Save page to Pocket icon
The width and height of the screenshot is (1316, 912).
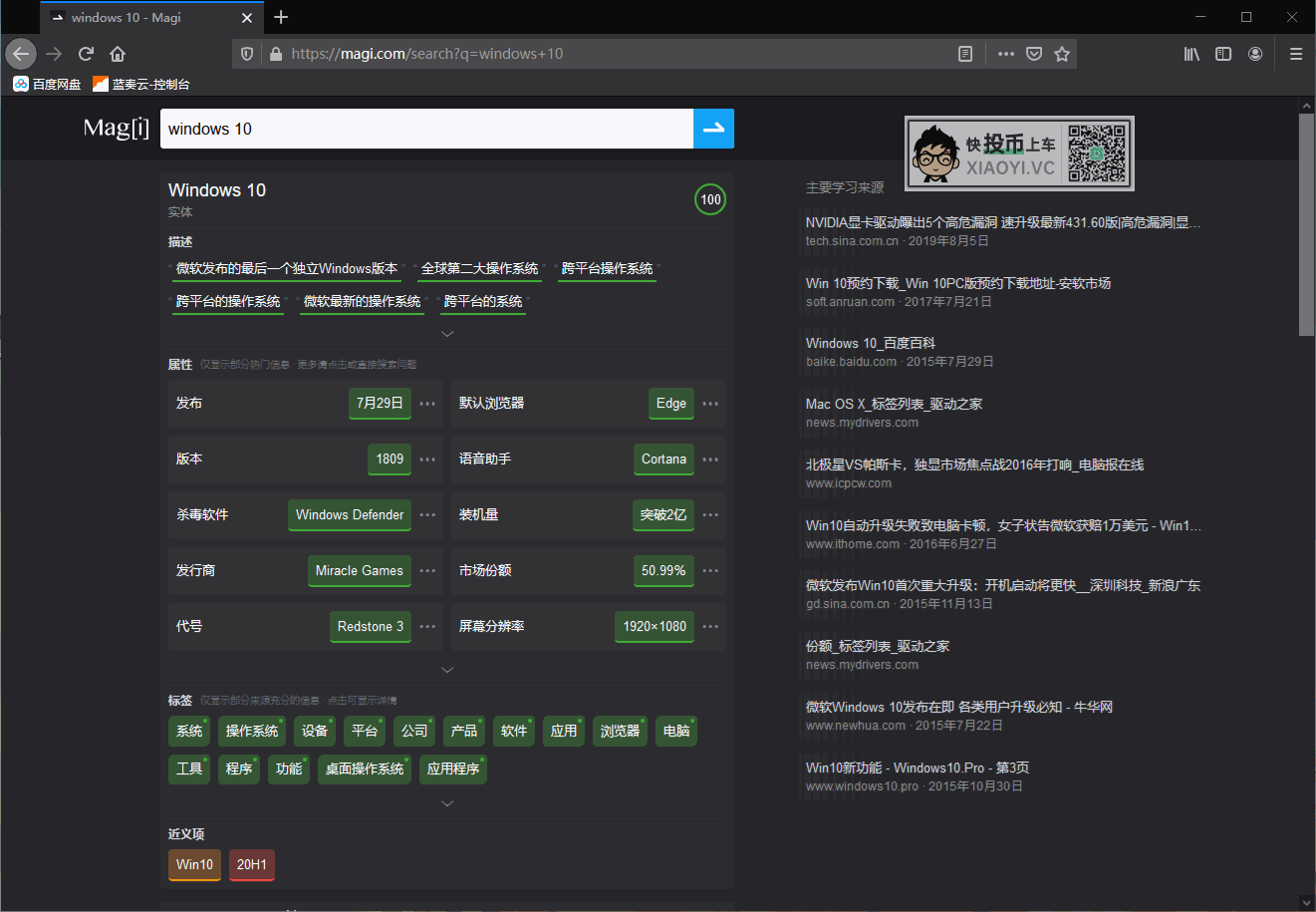tap(1034, 54)
